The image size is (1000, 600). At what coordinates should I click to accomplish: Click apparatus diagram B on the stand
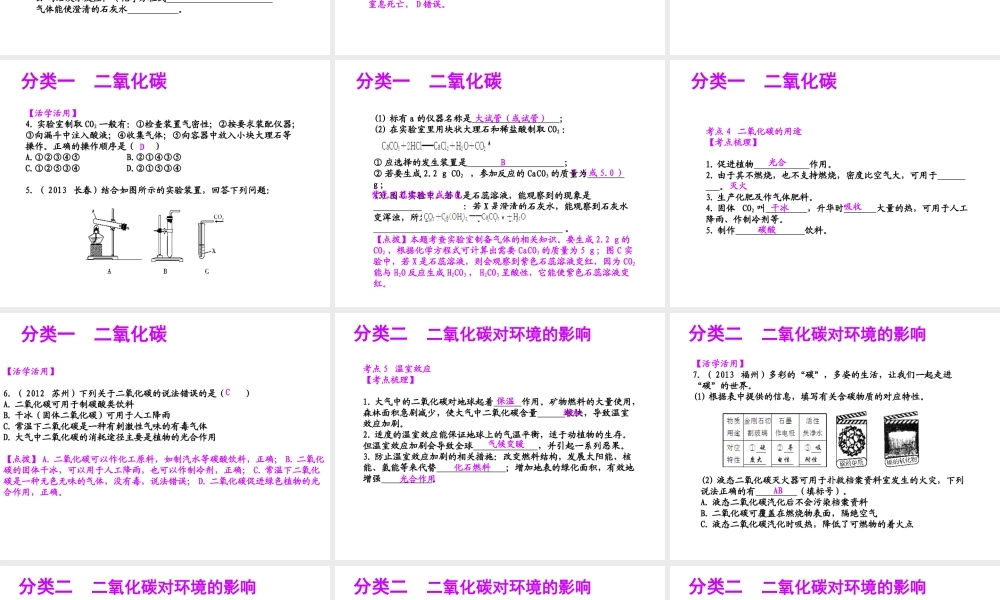(165, 236)
